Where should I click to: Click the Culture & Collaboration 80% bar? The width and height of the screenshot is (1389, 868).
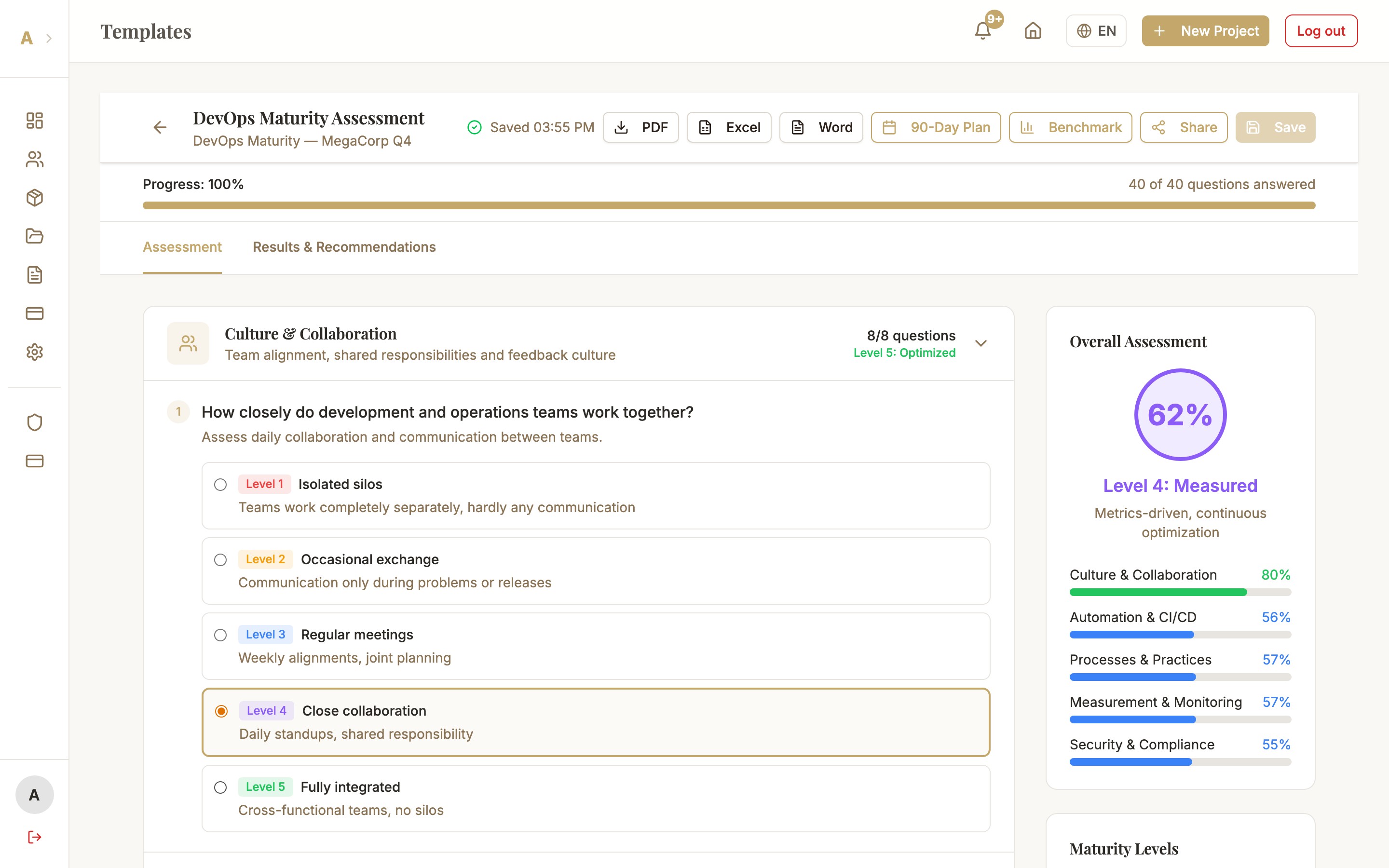tap(1180, 592)
